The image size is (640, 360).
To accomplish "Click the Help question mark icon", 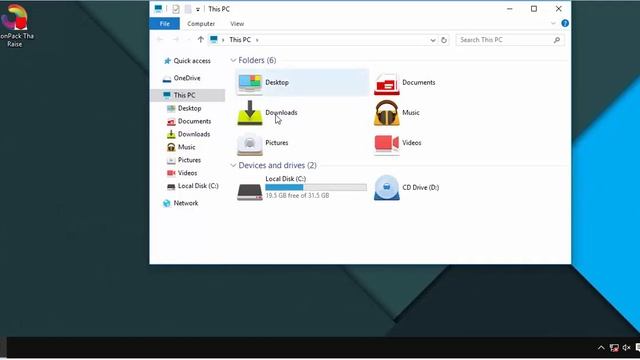I will pos(565,23).
